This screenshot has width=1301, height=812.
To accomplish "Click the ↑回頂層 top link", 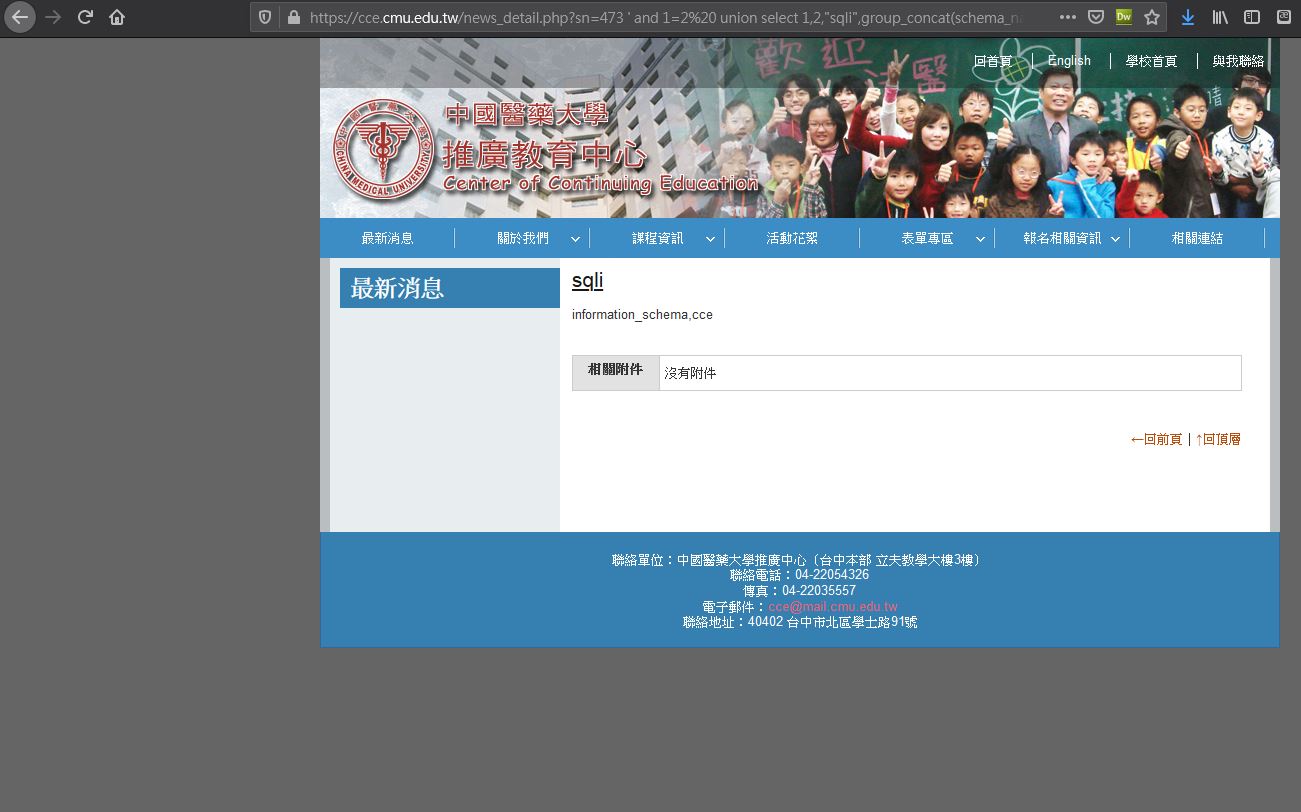I will [1218, 439].
